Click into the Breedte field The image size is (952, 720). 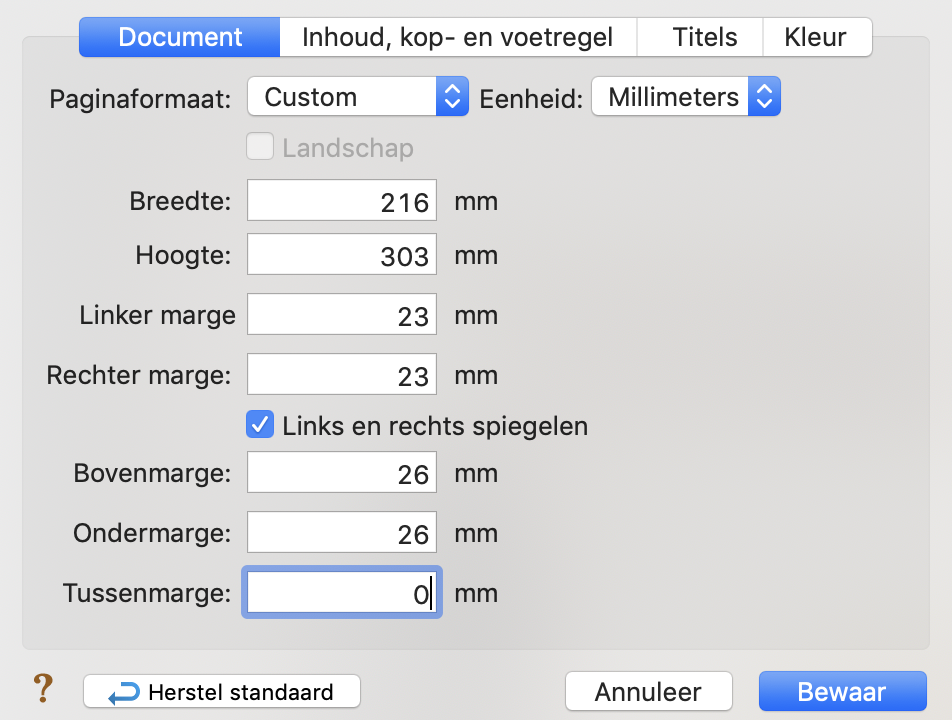pos(341,201)
